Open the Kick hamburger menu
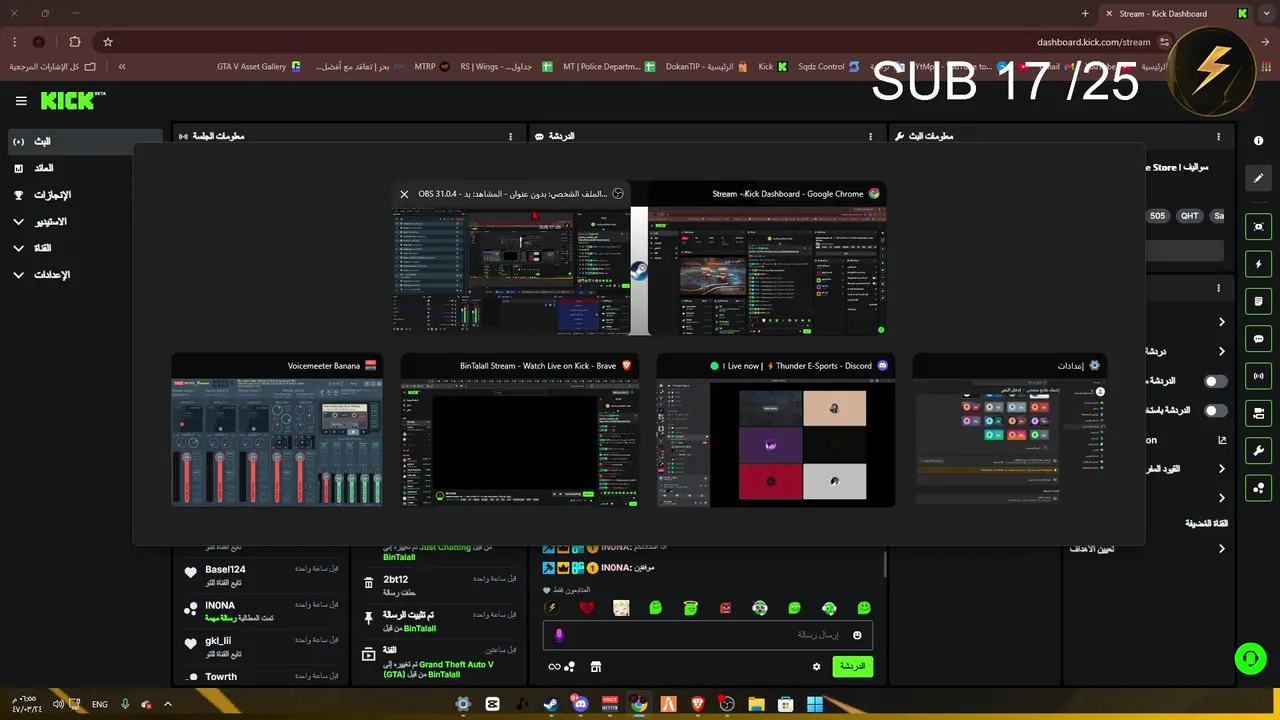Image resolution: width=1280 pixels, height=720 pixels. tap(21, 101)
